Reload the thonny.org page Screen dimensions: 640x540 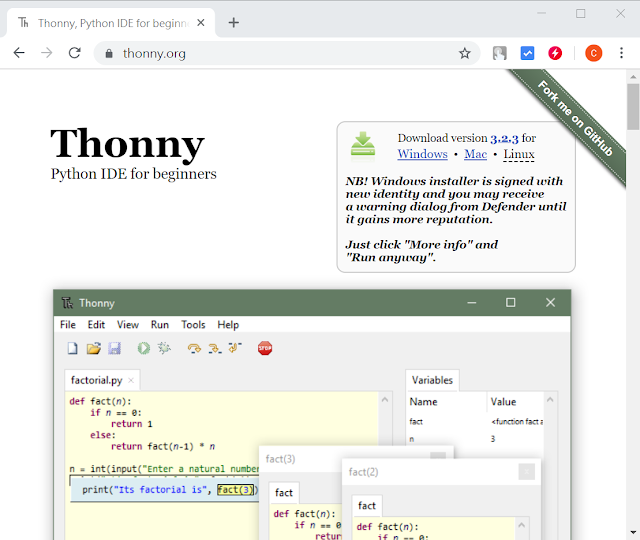coord(75,53)
